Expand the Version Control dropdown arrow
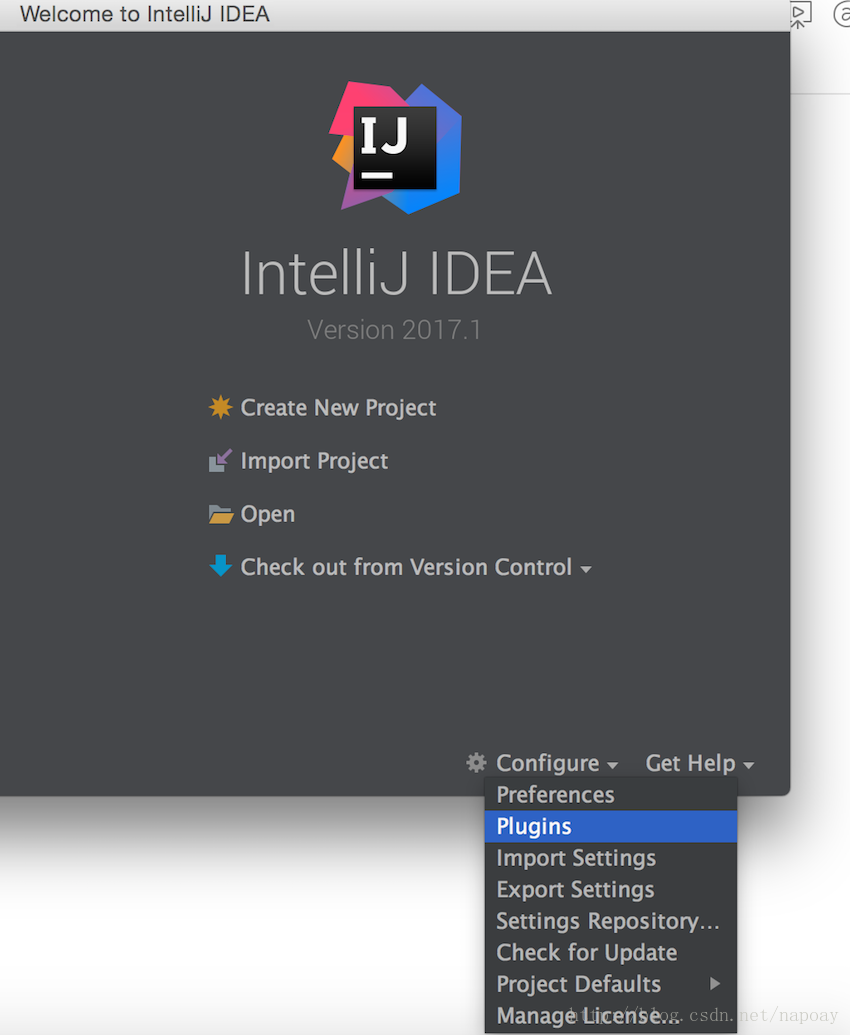Image resolution: width=850 pixels, height=1035 pixels. [x=585, y=568]
